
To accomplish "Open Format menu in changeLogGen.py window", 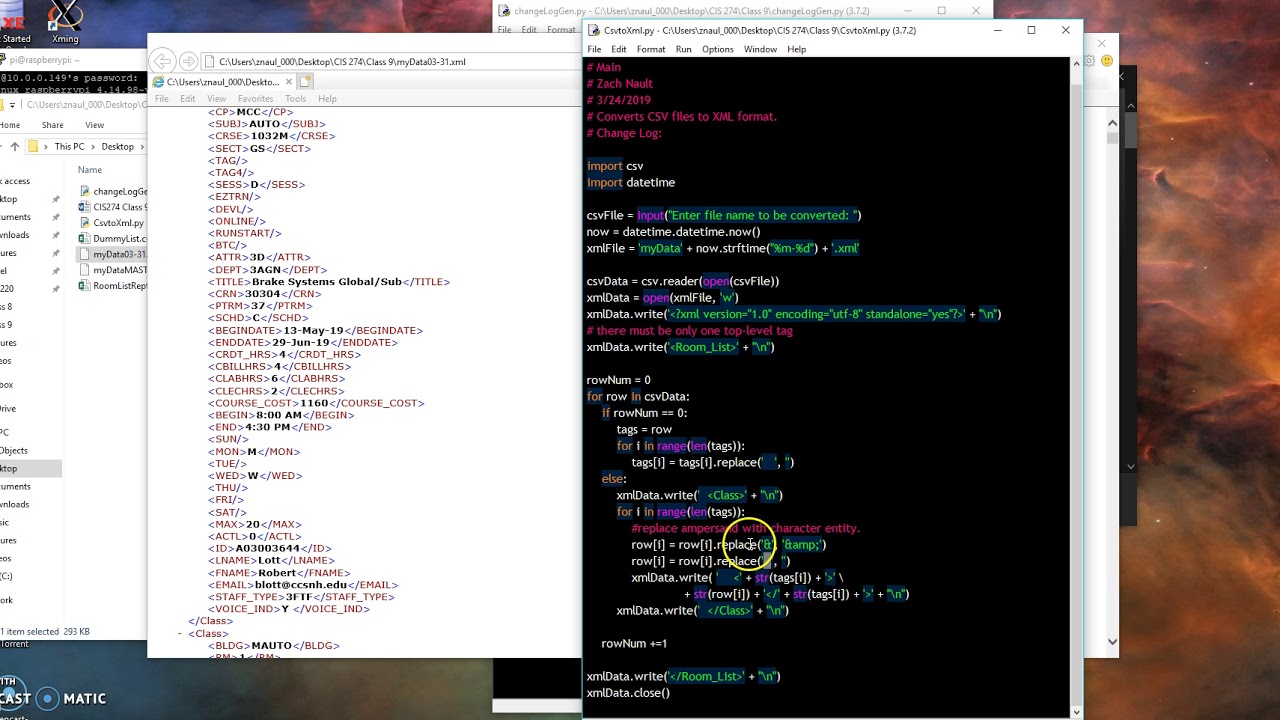I will 561,30.
